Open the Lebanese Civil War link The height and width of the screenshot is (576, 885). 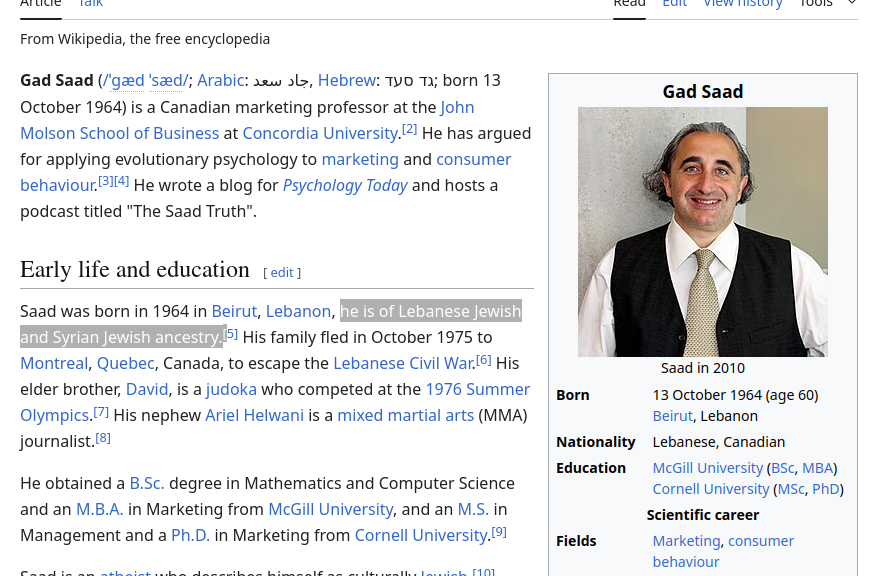coord(404,363)
